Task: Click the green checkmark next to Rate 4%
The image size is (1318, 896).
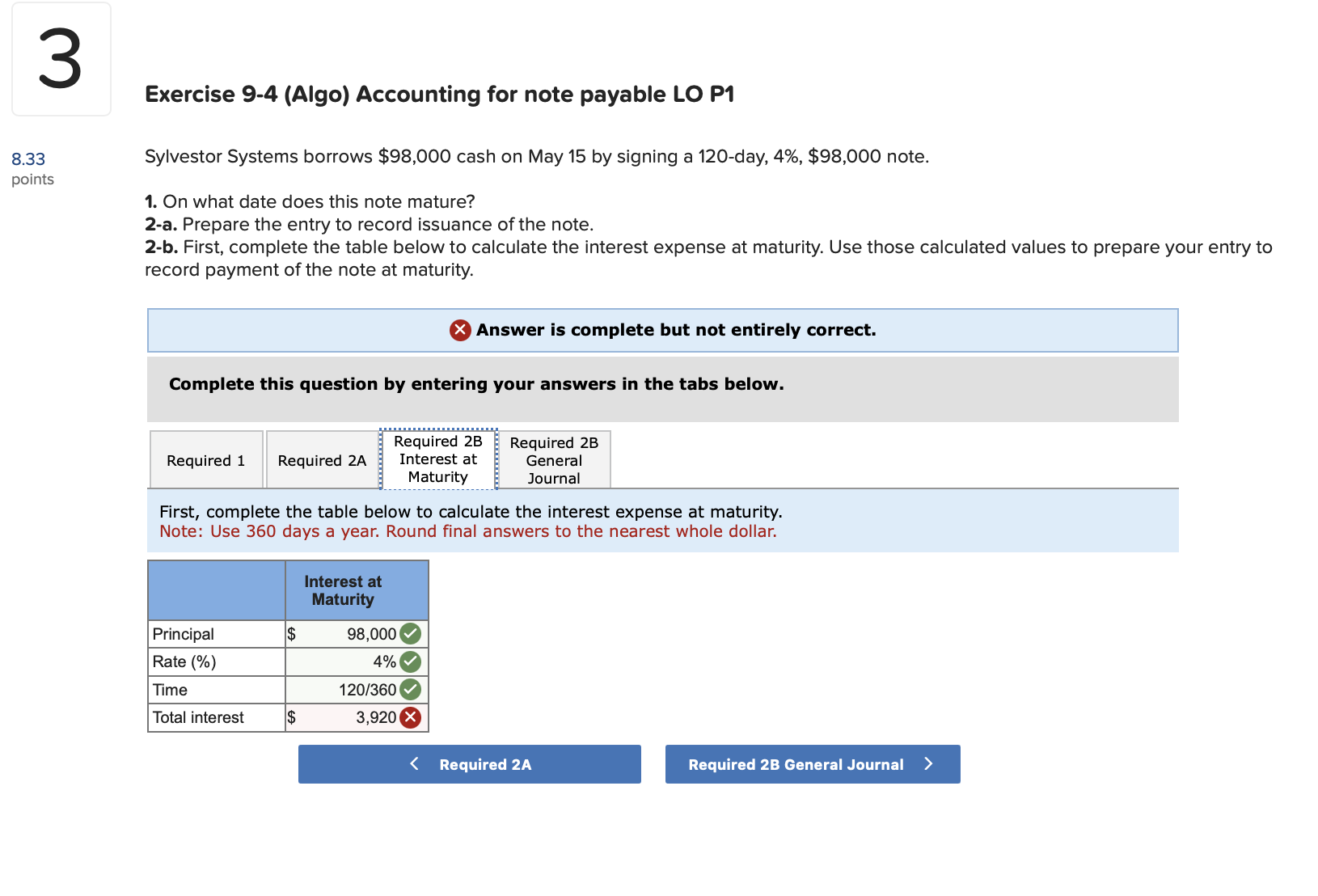Action: 411,661
